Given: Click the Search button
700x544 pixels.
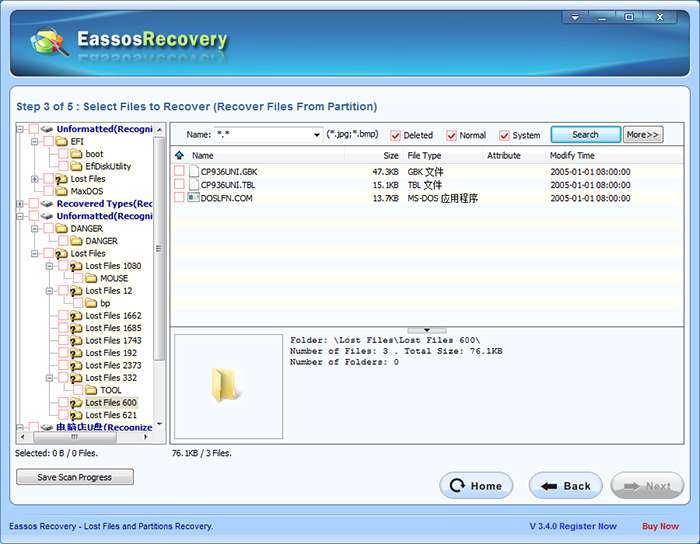Looking at the screenshot, I should coord(585,134).
